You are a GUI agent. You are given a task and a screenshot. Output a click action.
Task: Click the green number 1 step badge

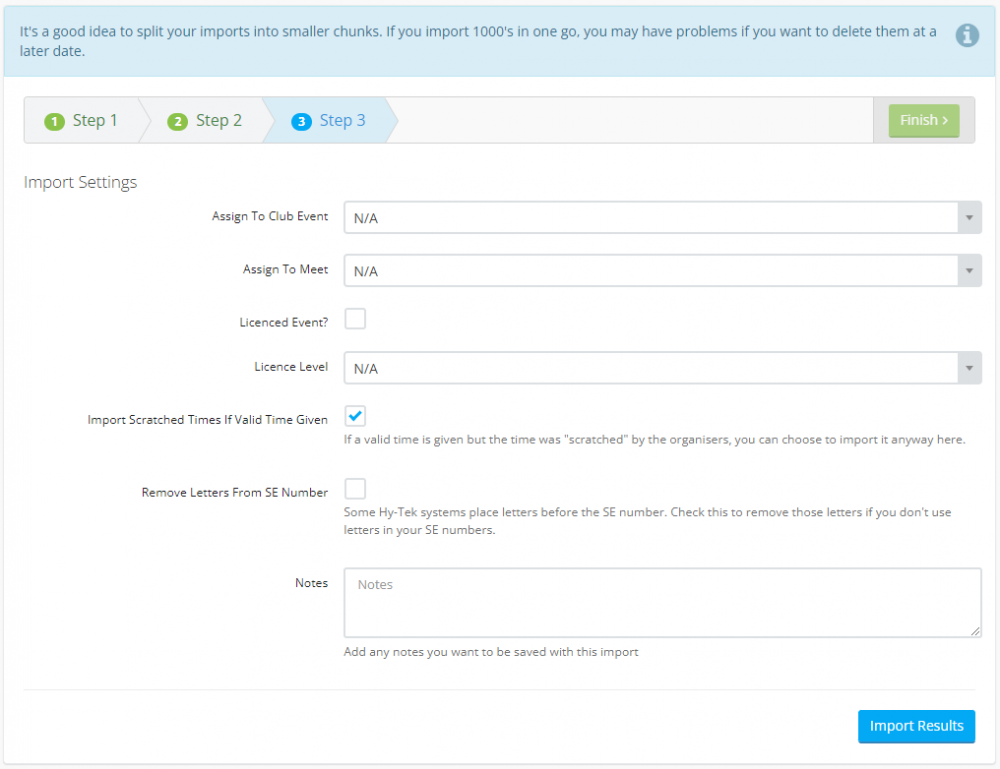54,121
